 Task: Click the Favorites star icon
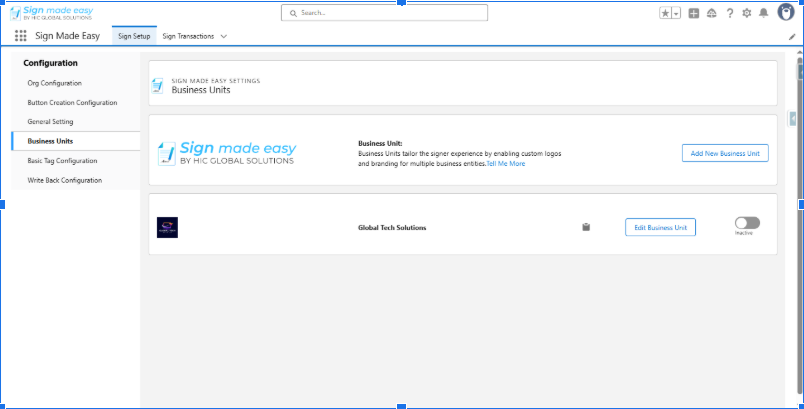pyautogui.click(x=665, y=14)
